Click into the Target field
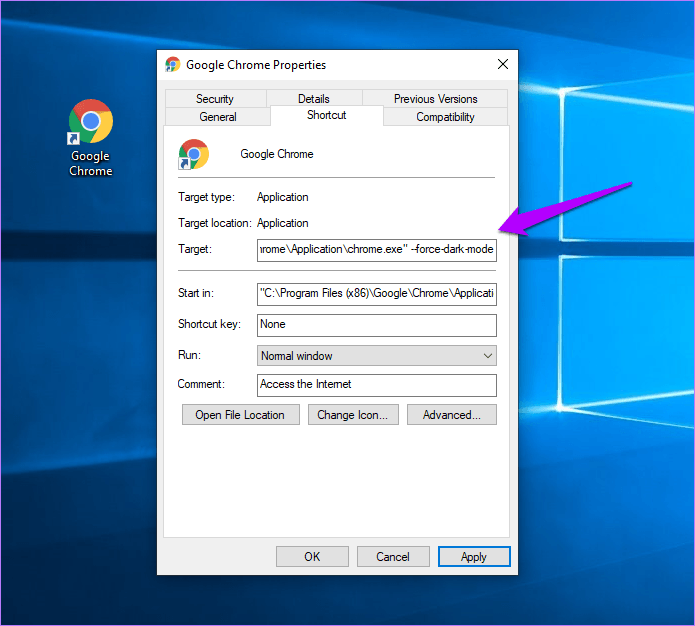The width and height of the screenshot is (695, 626). click(377, 250)
